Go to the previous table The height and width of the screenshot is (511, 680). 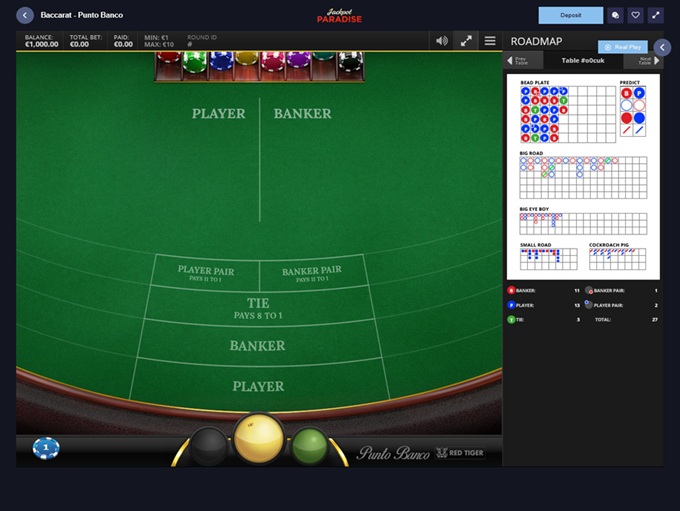522,61
